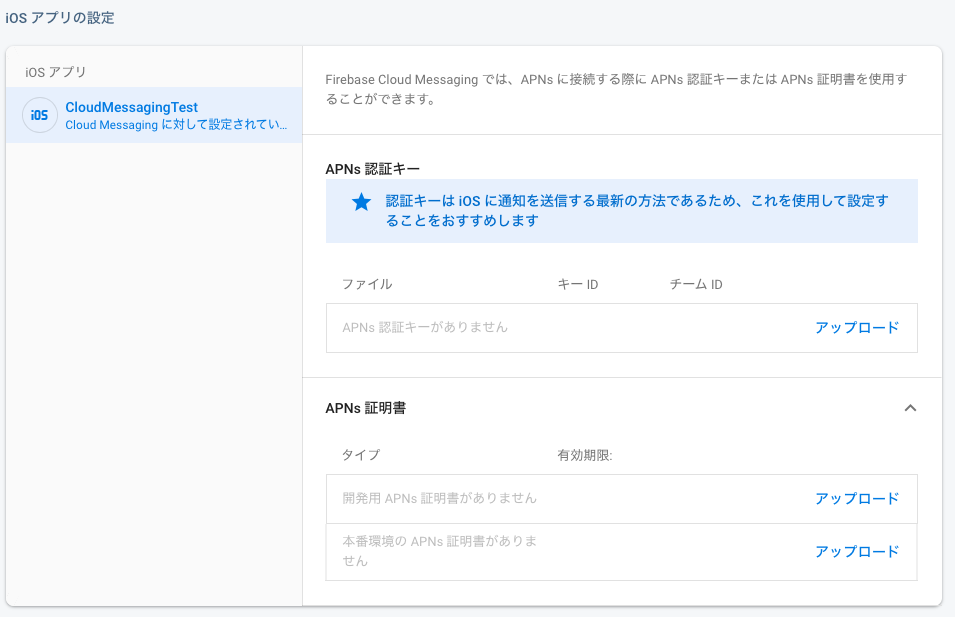Click the iOS logo next to CloudMessagingTest
Viewport: 955px width, 617px height.
[x=39, y=115]
